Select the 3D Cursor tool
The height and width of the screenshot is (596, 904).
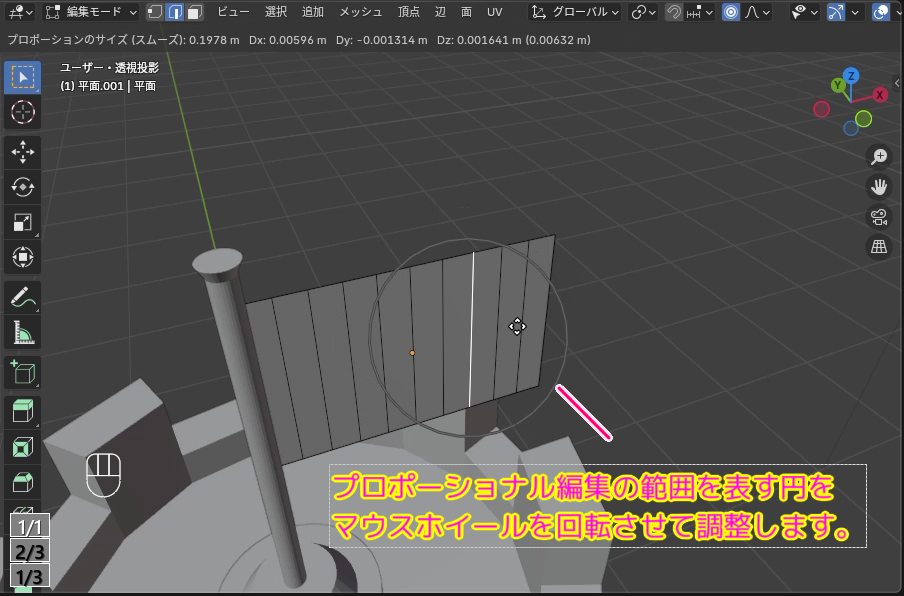(22, 113)
